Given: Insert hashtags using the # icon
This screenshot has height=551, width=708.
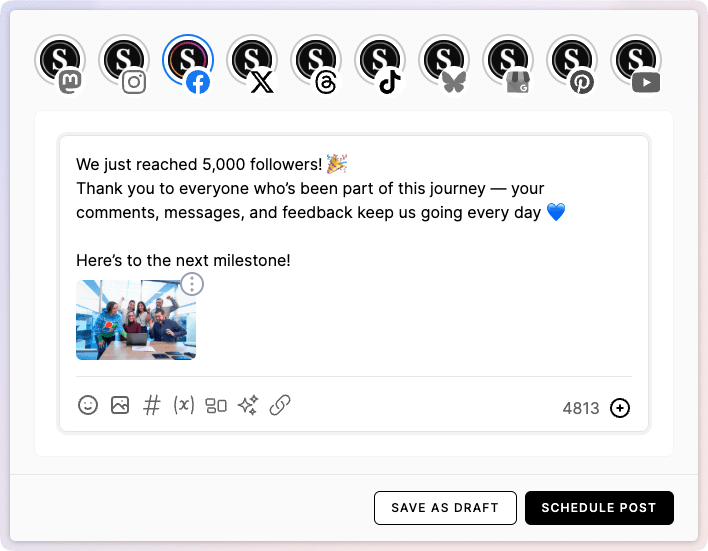Looking at the screenshot, I should pos(152,405).
